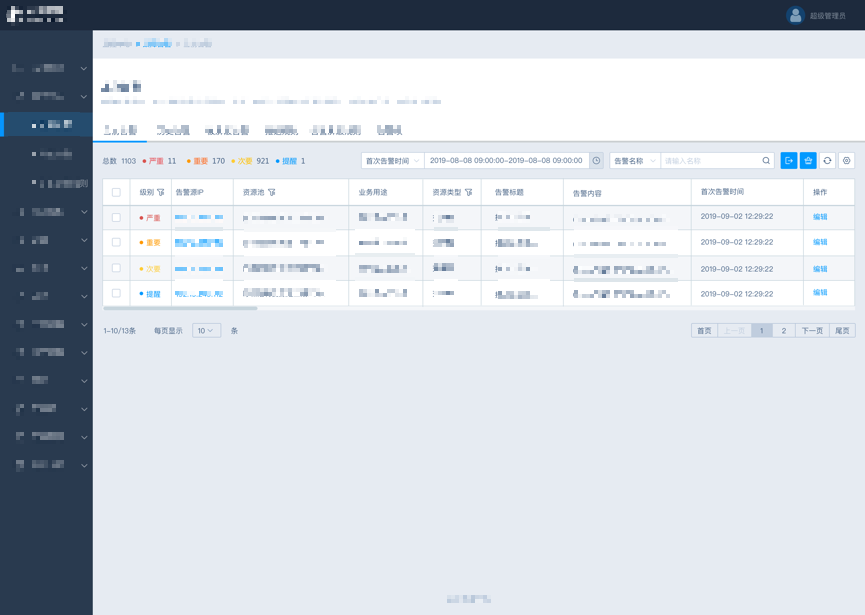Select page 1 in the pagination
The width and height of the screenshot is (865, 615).
pyautogui.click(x=762, y=330)
